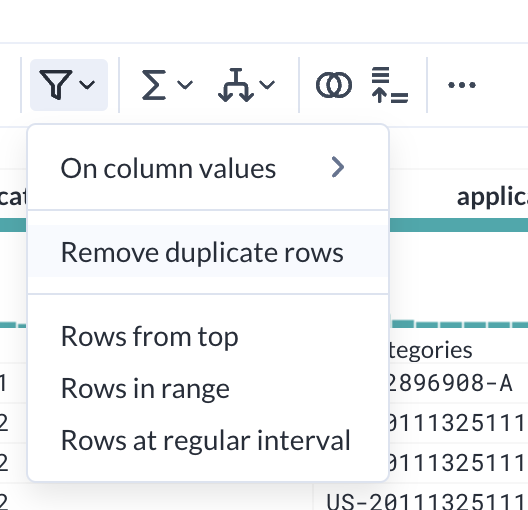This screenshot has width=528, height=510.
Task: Choose Rows from top
Action: point(208,336)
